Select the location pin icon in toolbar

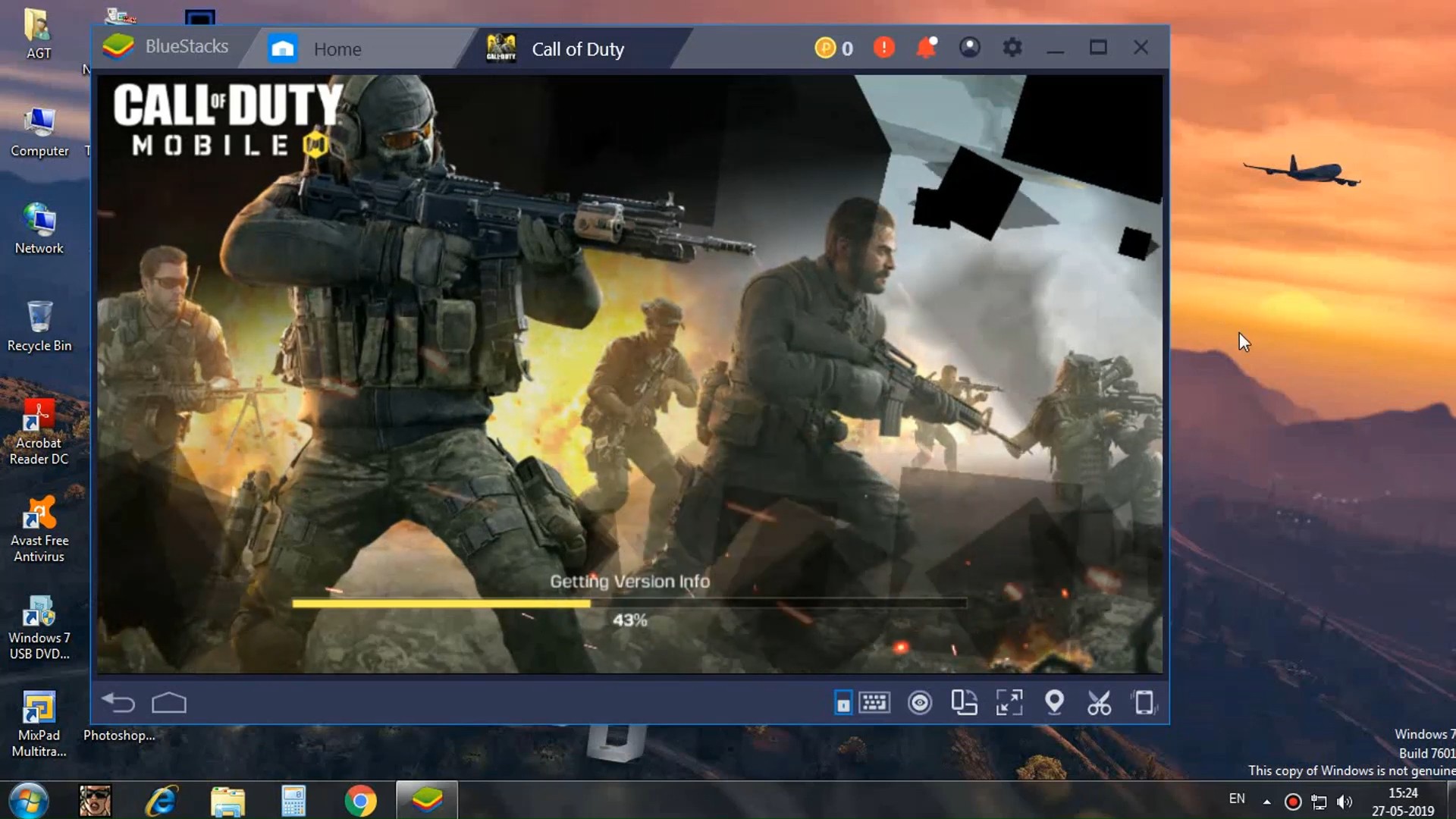pyautogui.click(x=1053, y=702)
